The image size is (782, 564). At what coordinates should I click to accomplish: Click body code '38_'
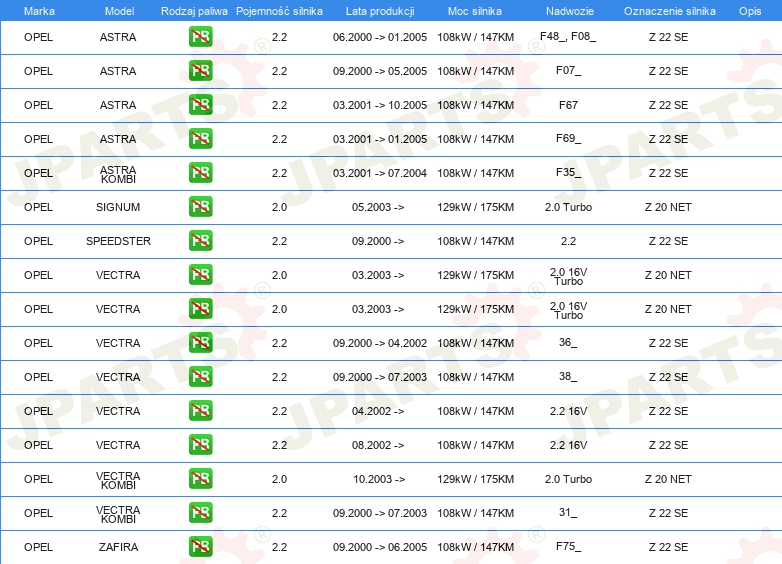(568, 376)
